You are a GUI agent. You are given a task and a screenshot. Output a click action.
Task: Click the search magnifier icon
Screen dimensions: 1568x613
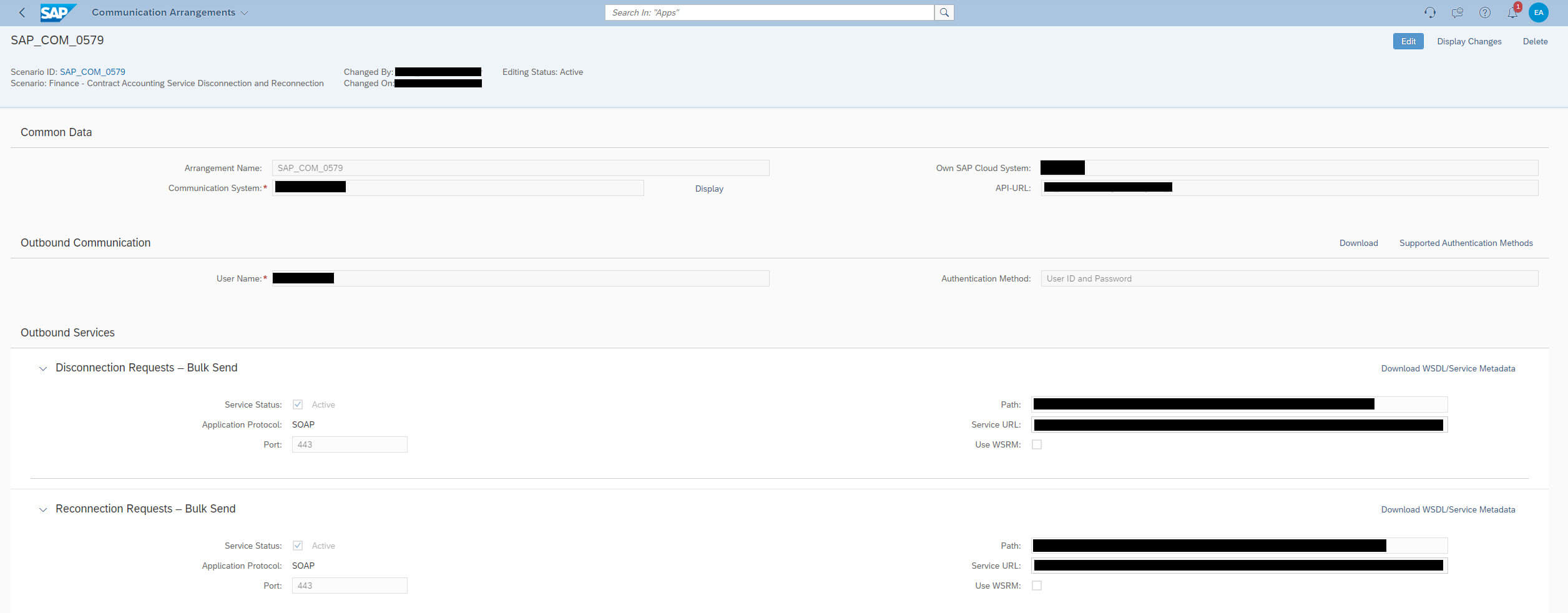(x=944, y=12)
